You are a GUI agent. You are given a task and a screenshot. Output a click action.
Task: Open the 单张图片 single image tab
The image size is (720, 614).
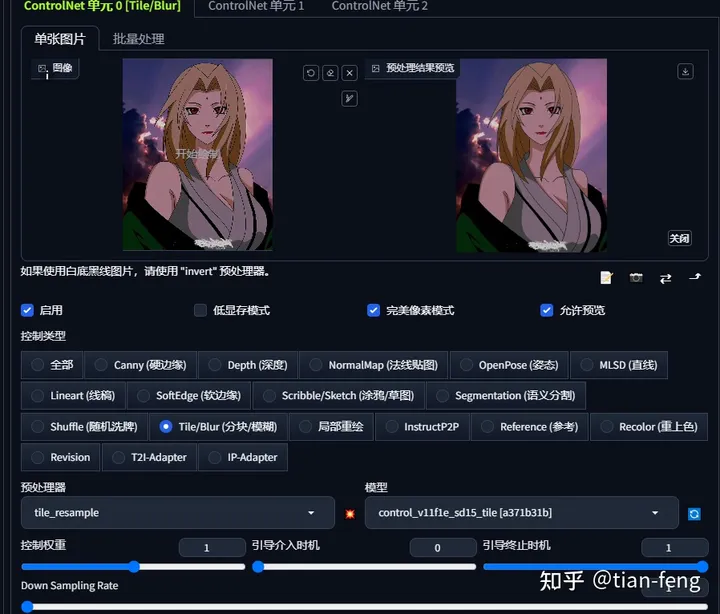coord(60,39)
